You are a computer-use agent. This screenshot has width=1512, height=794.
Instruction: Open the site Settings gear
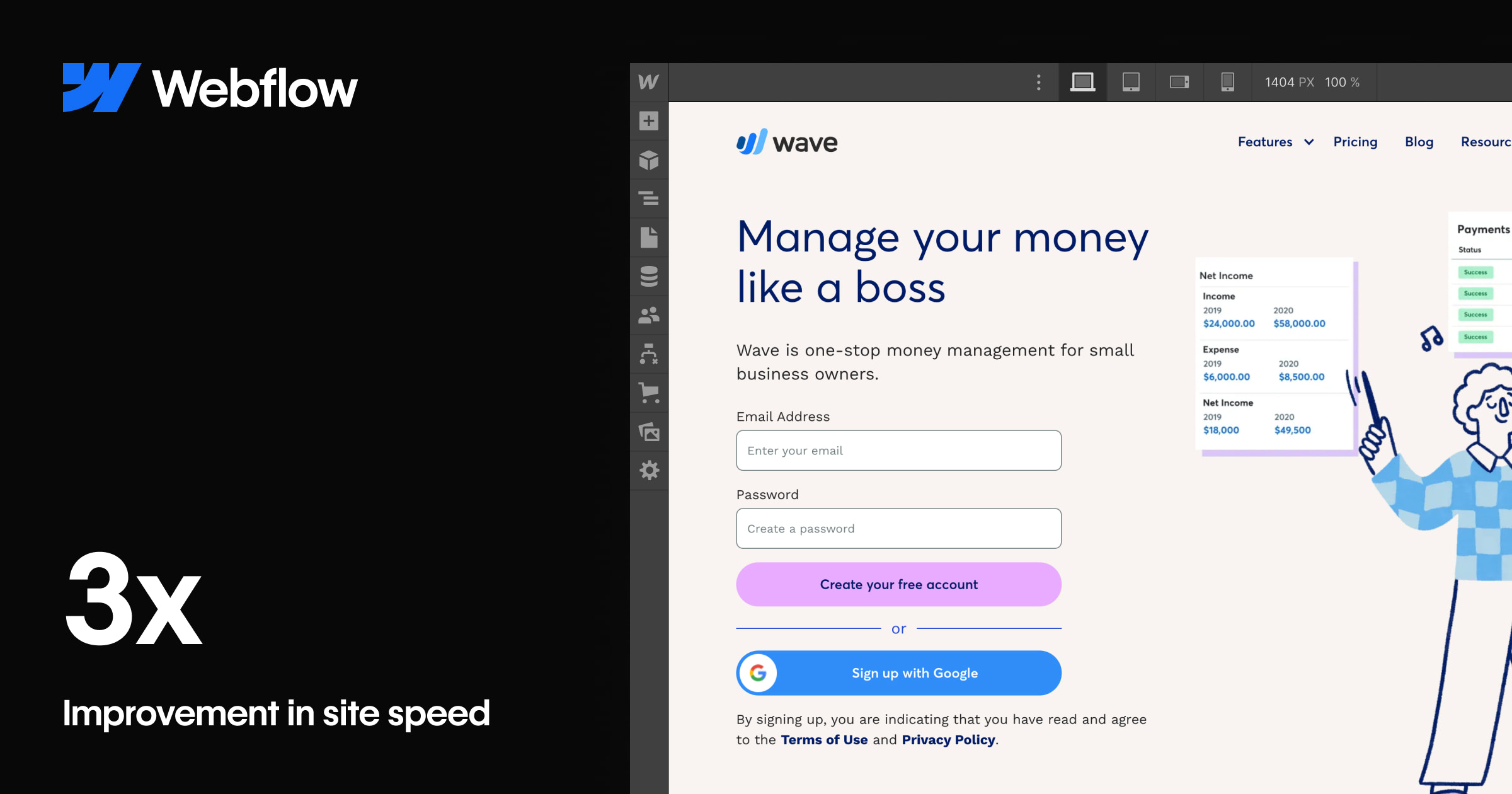coord(649,471)
